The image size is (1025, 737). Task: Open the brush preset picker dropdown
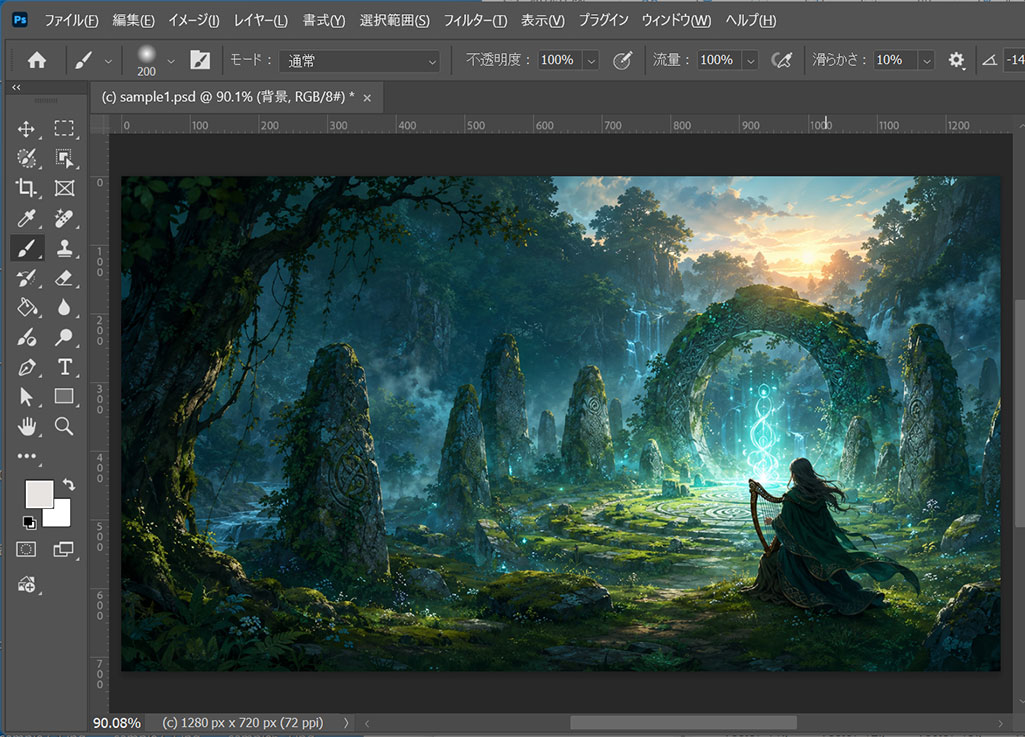pyautogui.click(x=171, y=61)
